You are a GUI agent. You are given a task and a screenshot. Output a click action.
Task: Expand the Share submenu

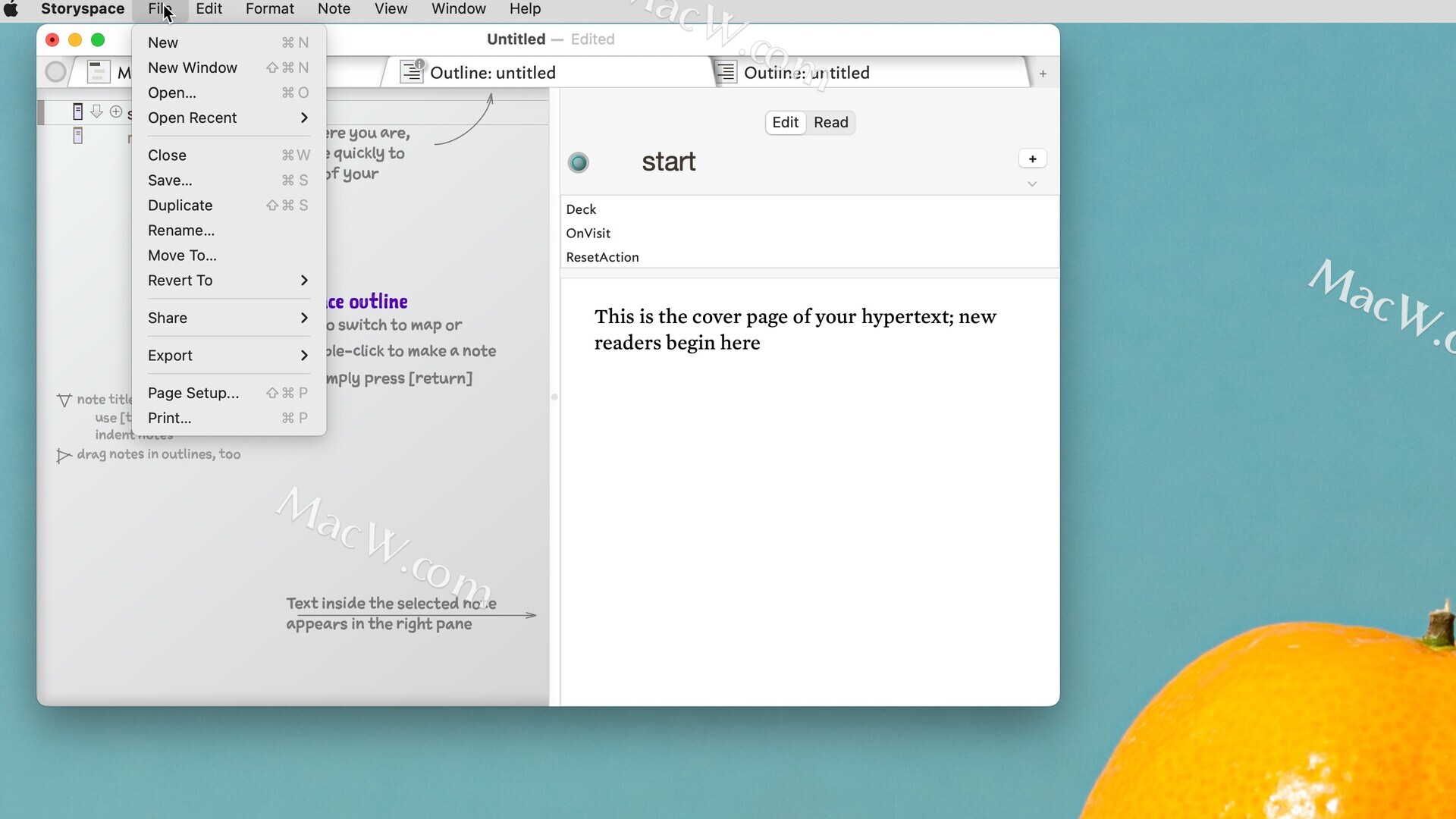coord(228,318)
